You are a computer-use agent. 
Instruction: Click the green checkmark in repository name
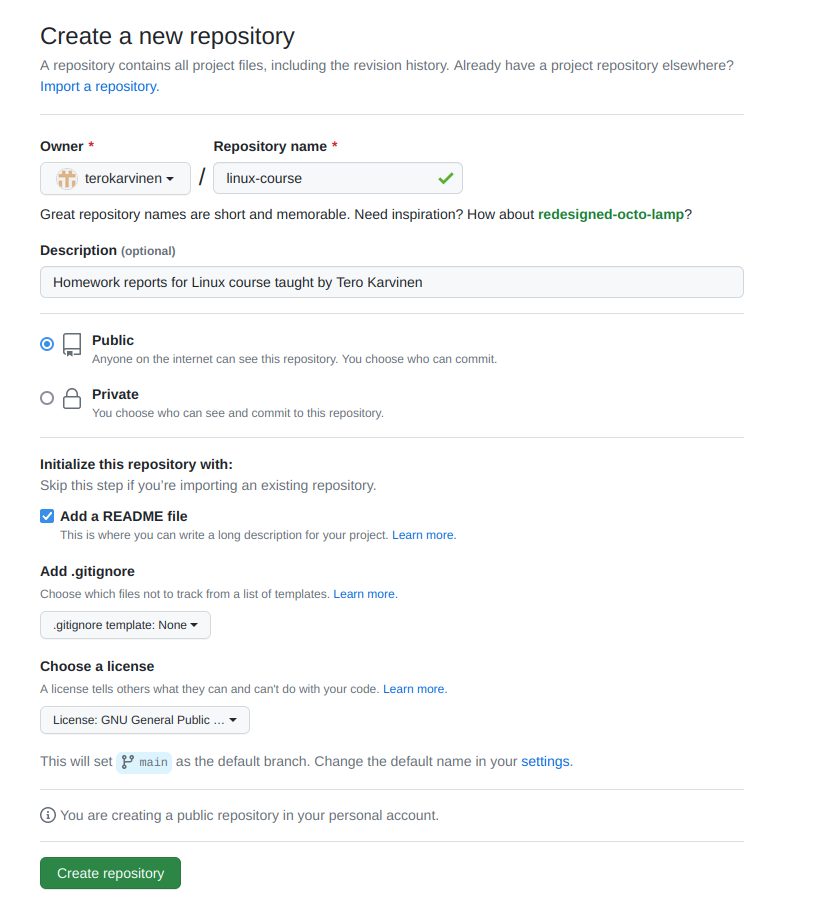(445, 179)
